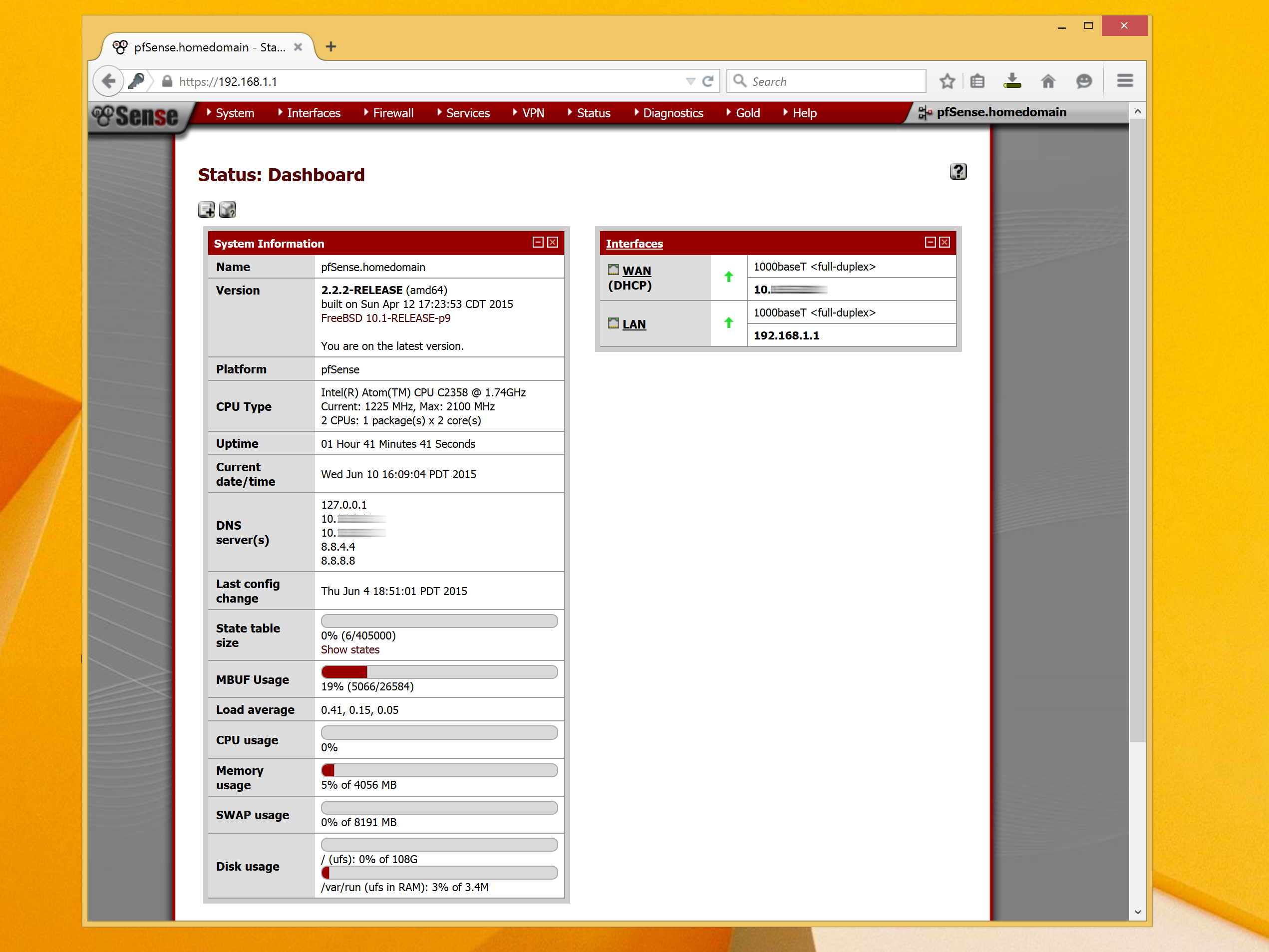
Task: Open the WAN interface link
Action: (637, 271)
